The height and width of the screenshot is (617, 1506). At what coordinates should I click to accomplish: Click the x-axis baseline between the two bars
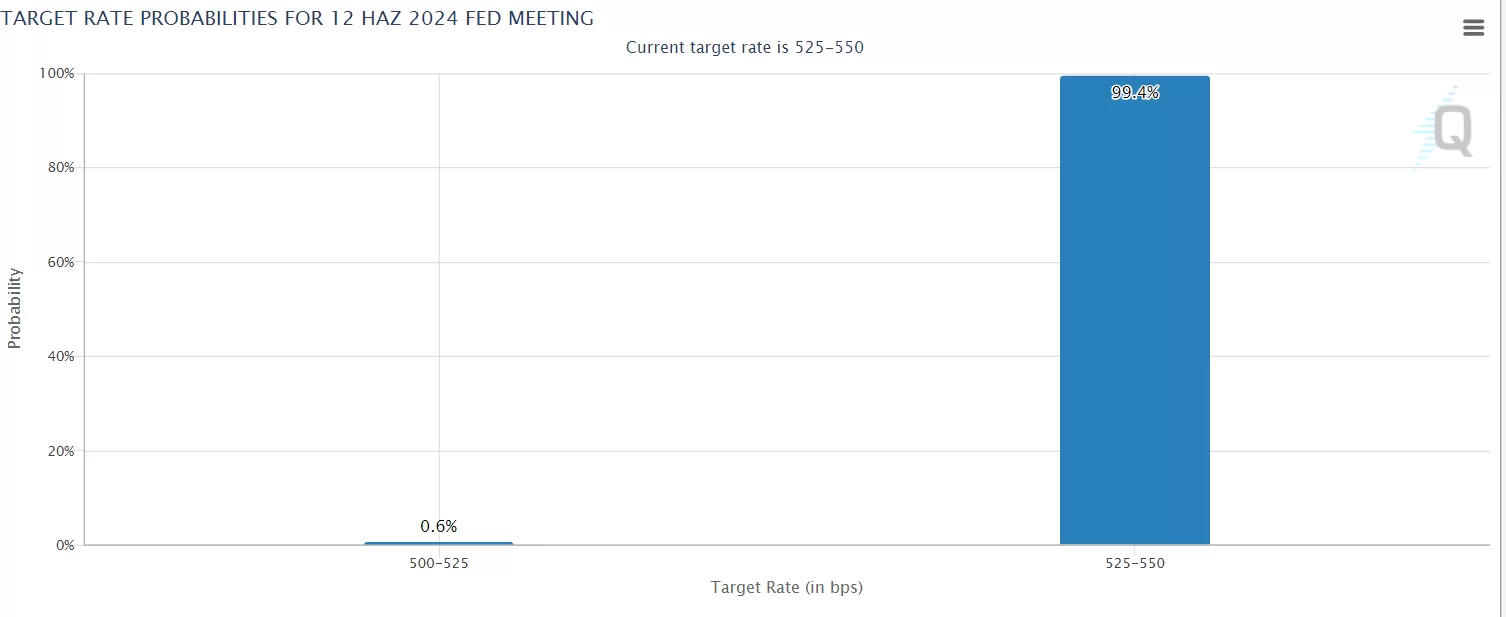786,545
